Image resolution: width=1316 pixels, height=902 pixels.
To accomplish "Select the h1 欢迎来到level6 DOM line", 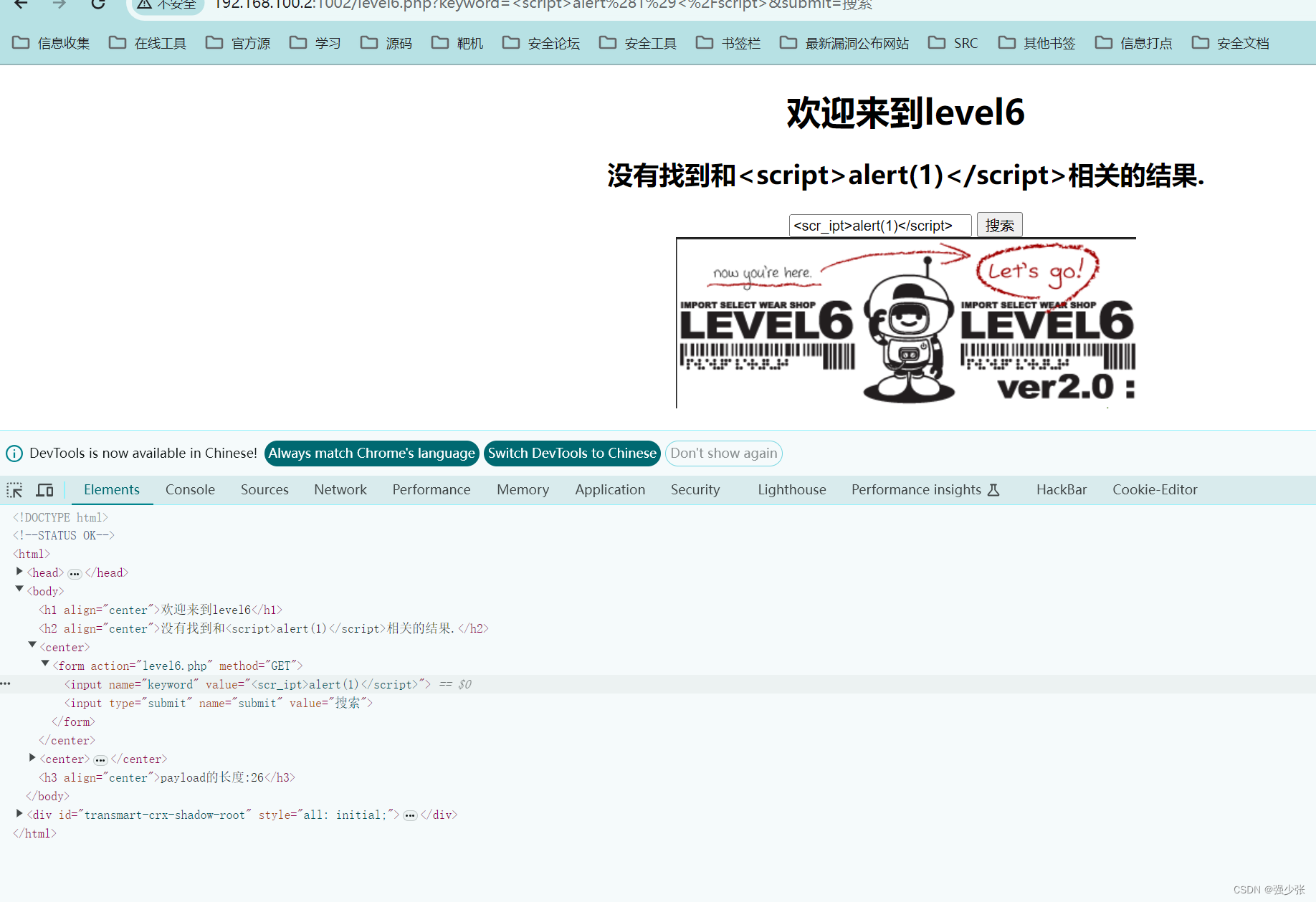I will [x=161, y=610].
